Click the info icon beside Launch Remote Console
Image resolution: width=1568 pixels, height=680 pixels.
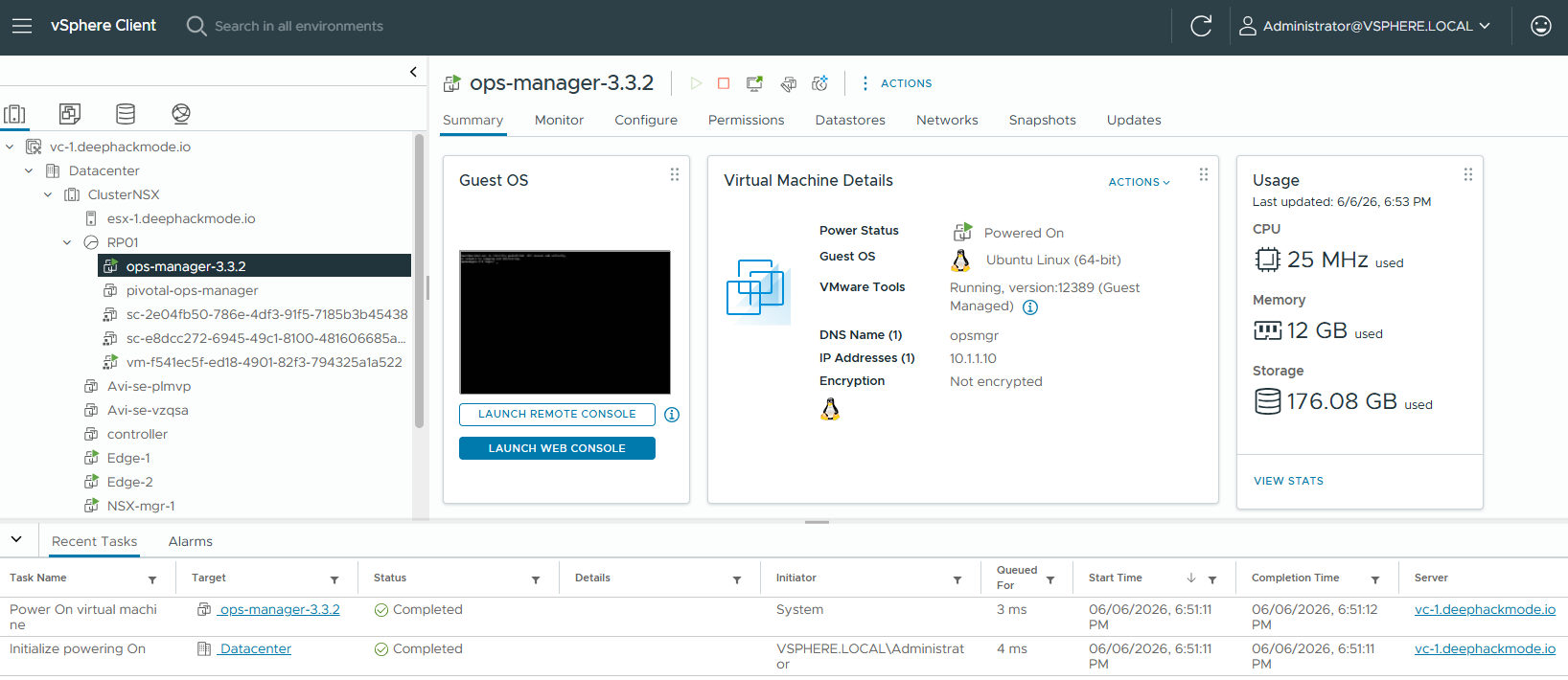672,415
